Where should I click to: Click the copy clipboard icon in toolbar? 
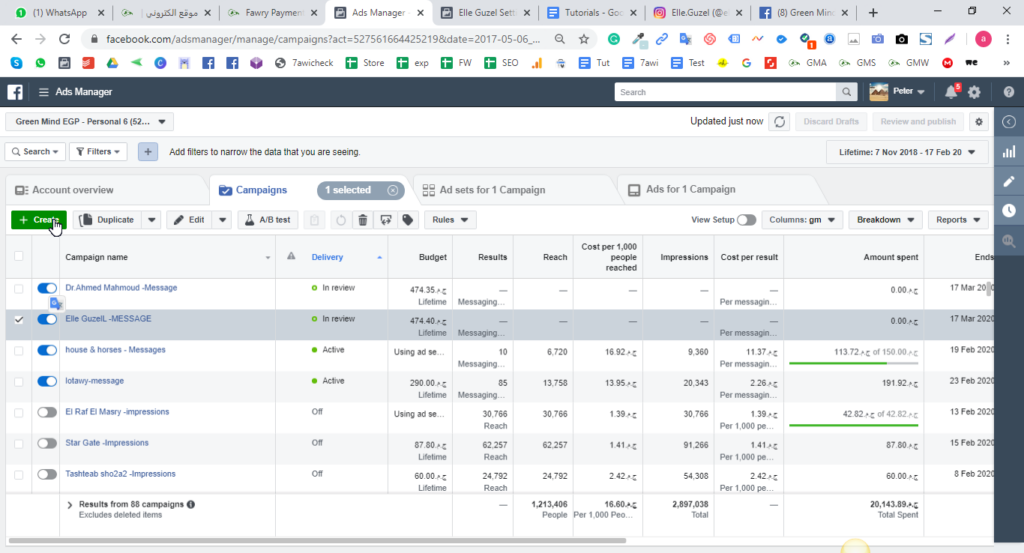(x=314, y=220)
